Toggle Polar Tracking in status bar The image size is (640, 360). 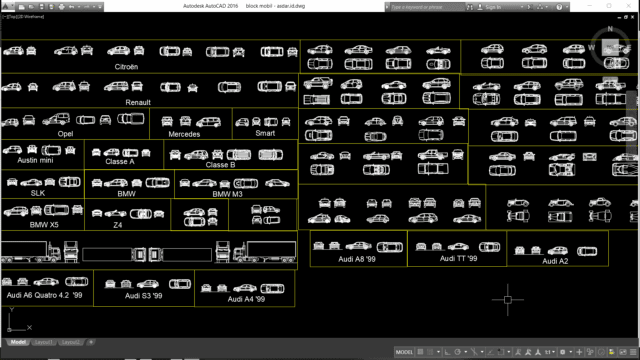point(458,352)
